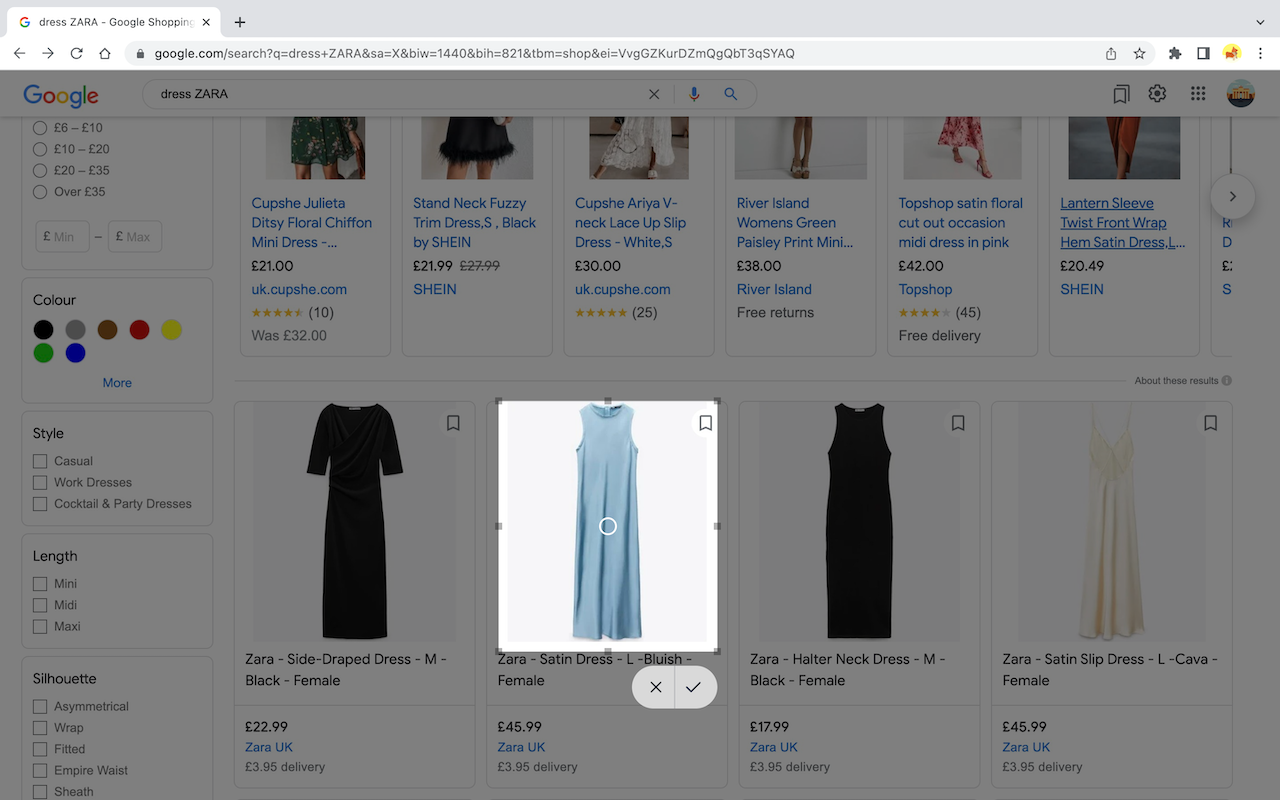
Task: Expand more colour options
Action: pyautogui.click(x=117, y=383)
